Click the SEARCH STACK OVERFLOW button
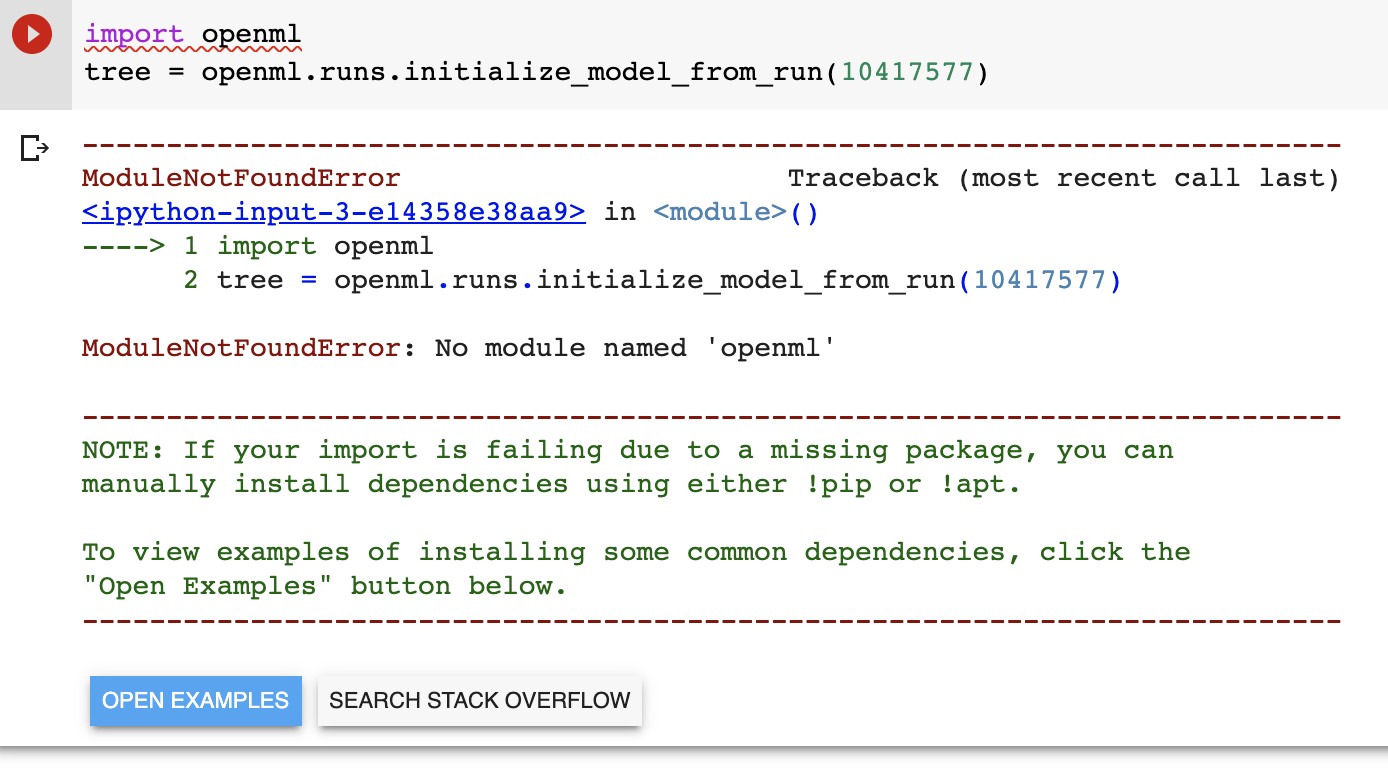This screenshot has width=1388, height=768. (480, 700)
